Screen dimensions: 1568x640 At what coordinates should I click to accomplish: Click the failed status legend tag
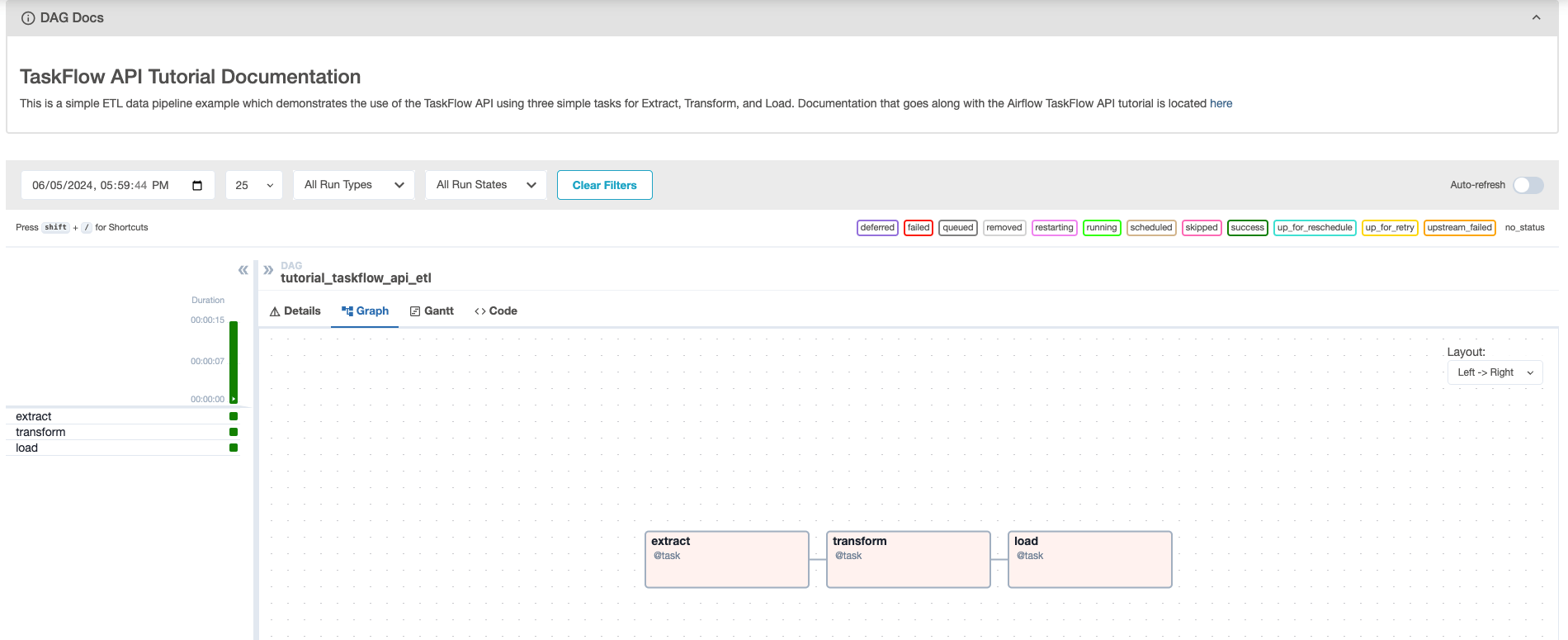(x=919, y=228)
